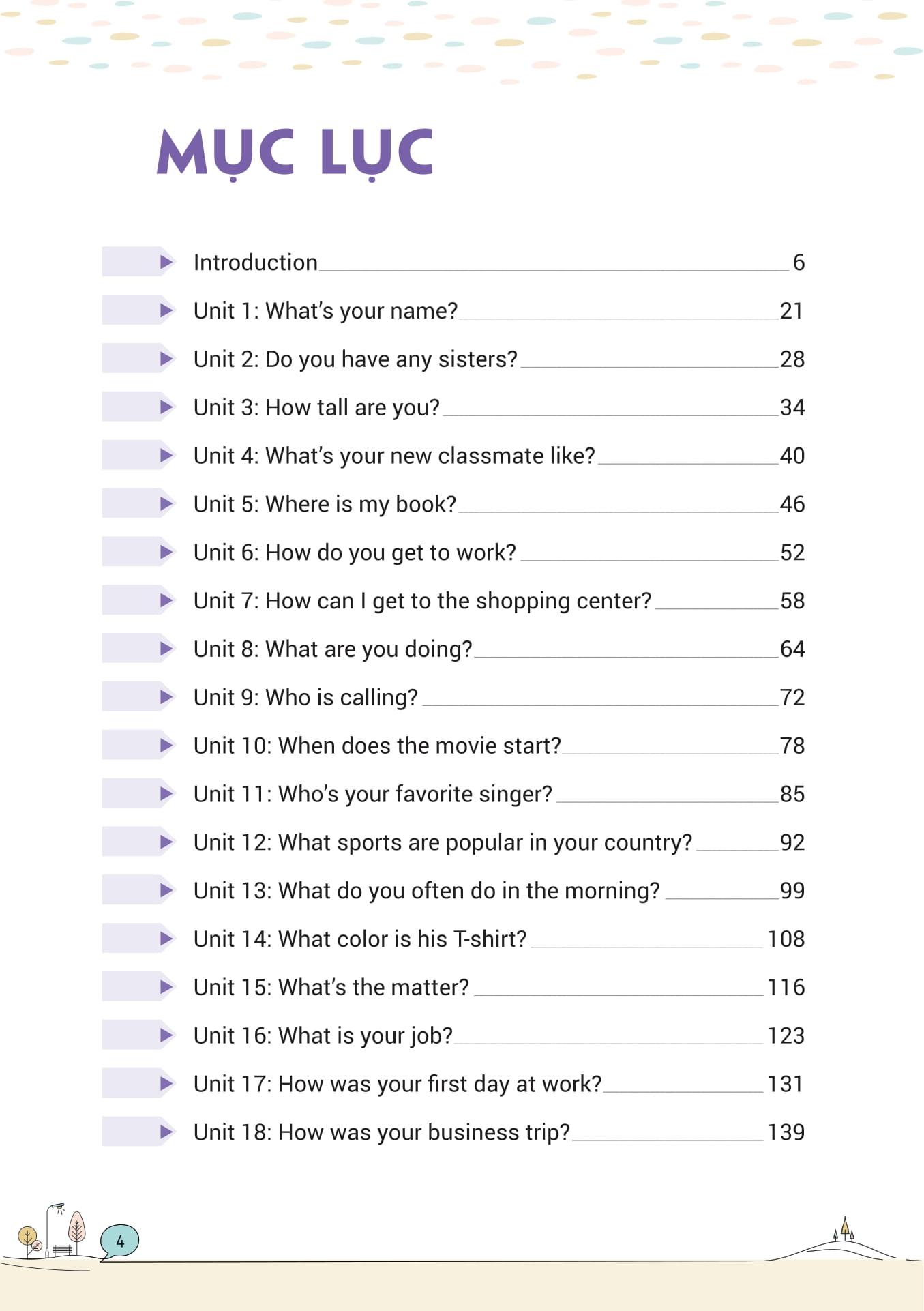Click the arrow bullet next to Unit 5
The width and height of the screenshot is (924, 1311).
coord(166,504)
